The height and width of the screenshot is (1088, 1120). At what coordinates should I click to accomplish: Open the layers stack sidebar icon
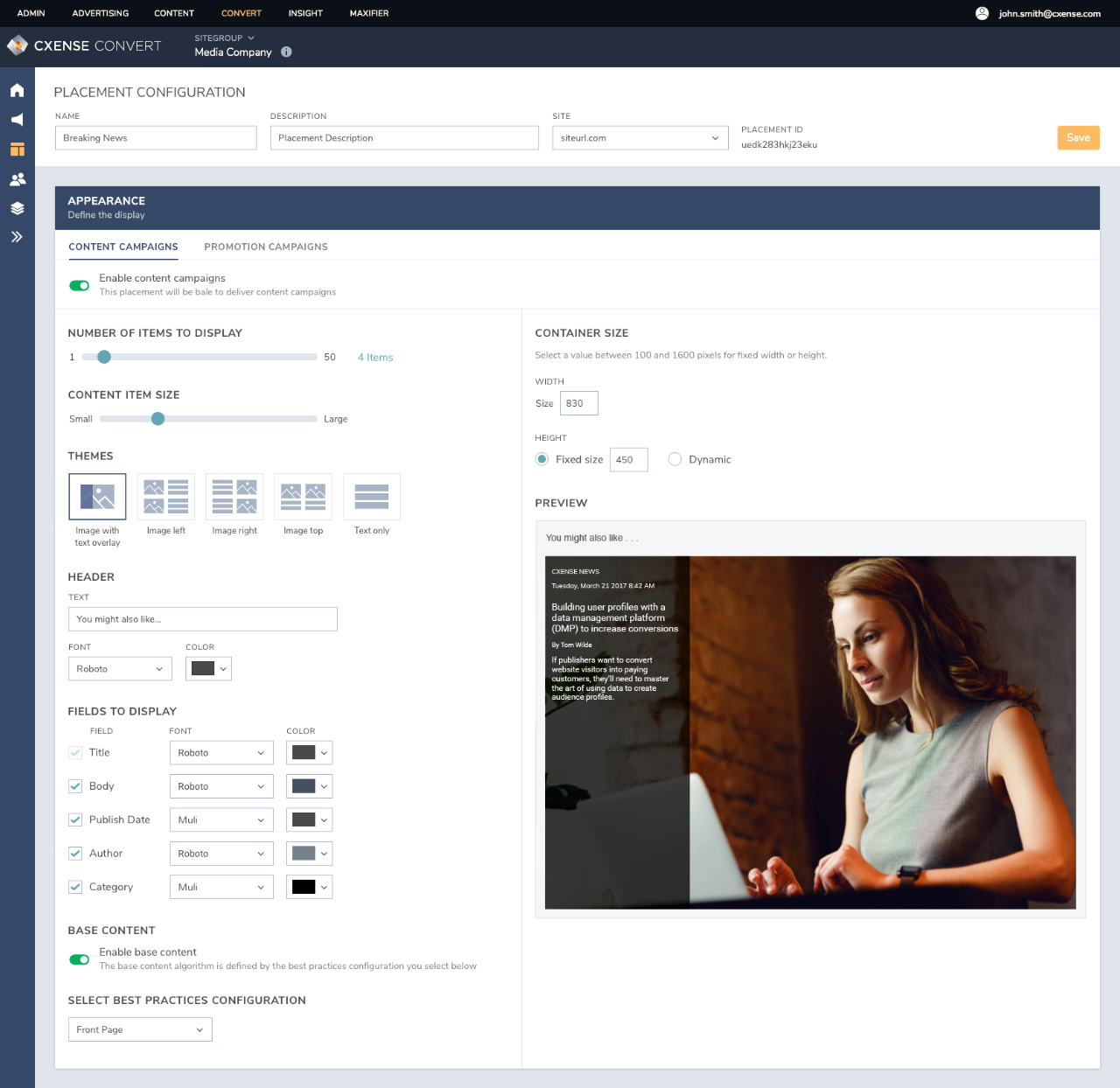coord(17,208)
